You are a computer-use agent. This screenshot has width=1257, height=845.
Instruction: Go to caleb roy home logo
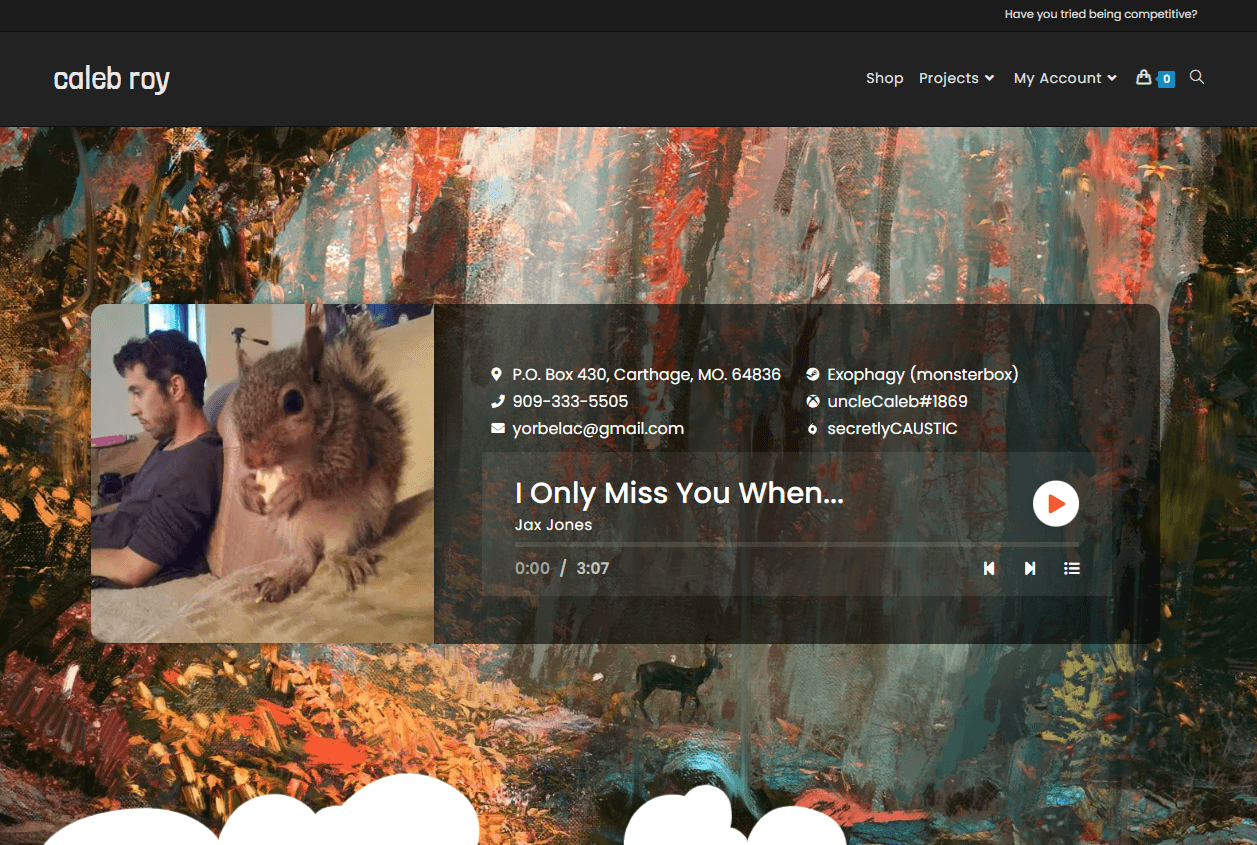[x=111, y=78]
